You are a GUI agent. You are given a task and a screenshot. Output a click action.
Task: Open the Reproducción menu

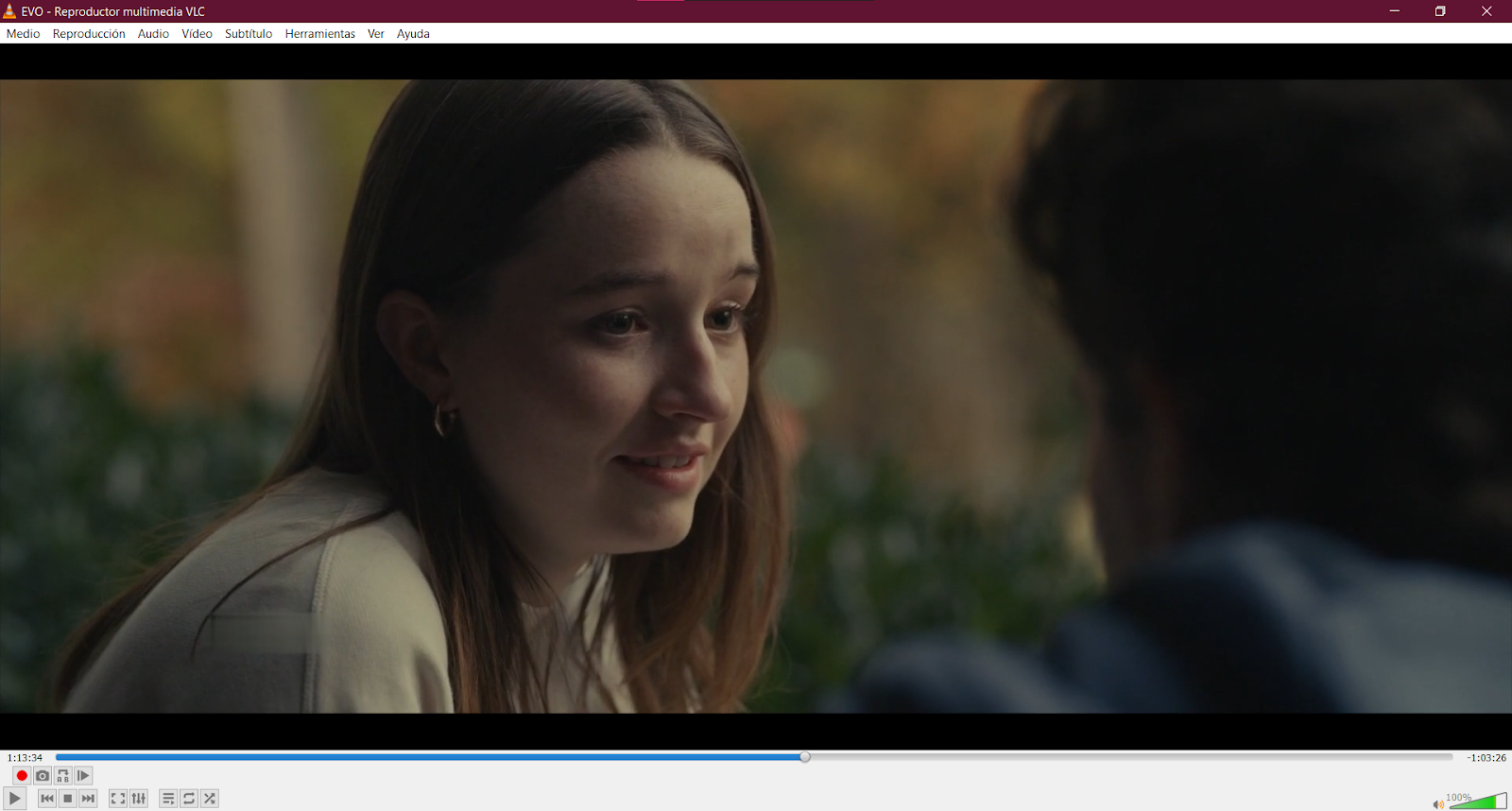click(x=89, y=33)
